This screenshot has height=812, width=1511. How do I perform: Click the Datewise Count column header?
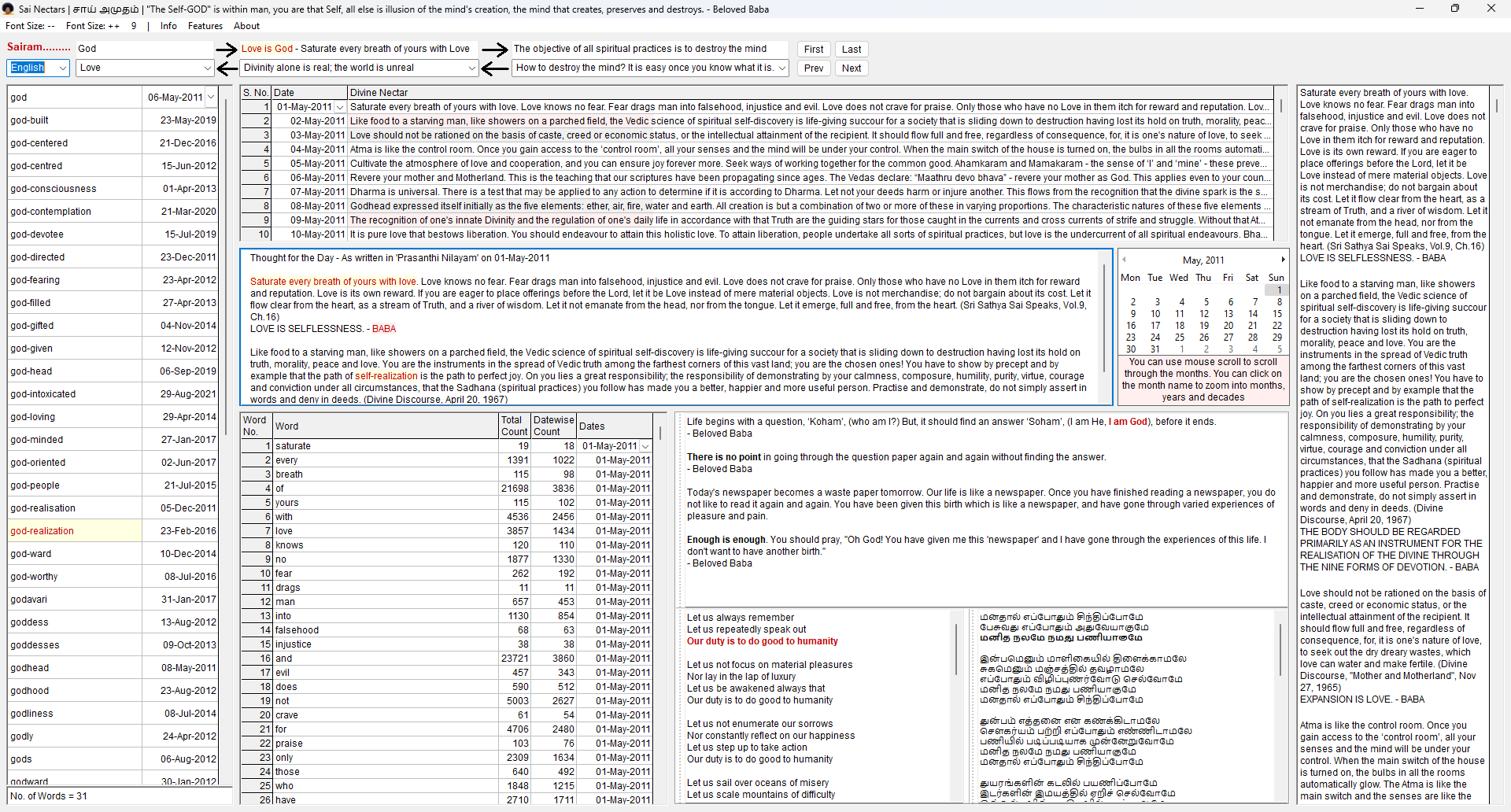coord(554,426)
